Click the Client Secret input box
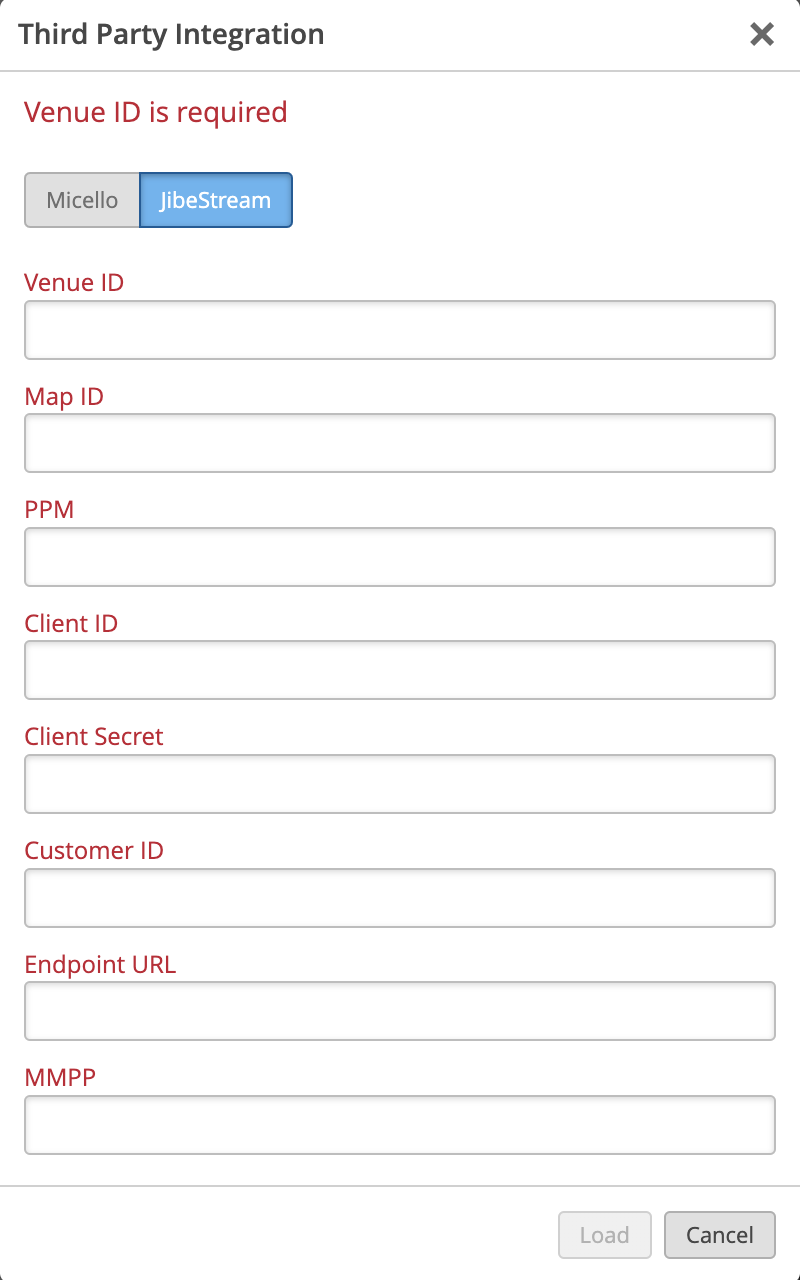The image size is (800, 1280). pos(400,784)
